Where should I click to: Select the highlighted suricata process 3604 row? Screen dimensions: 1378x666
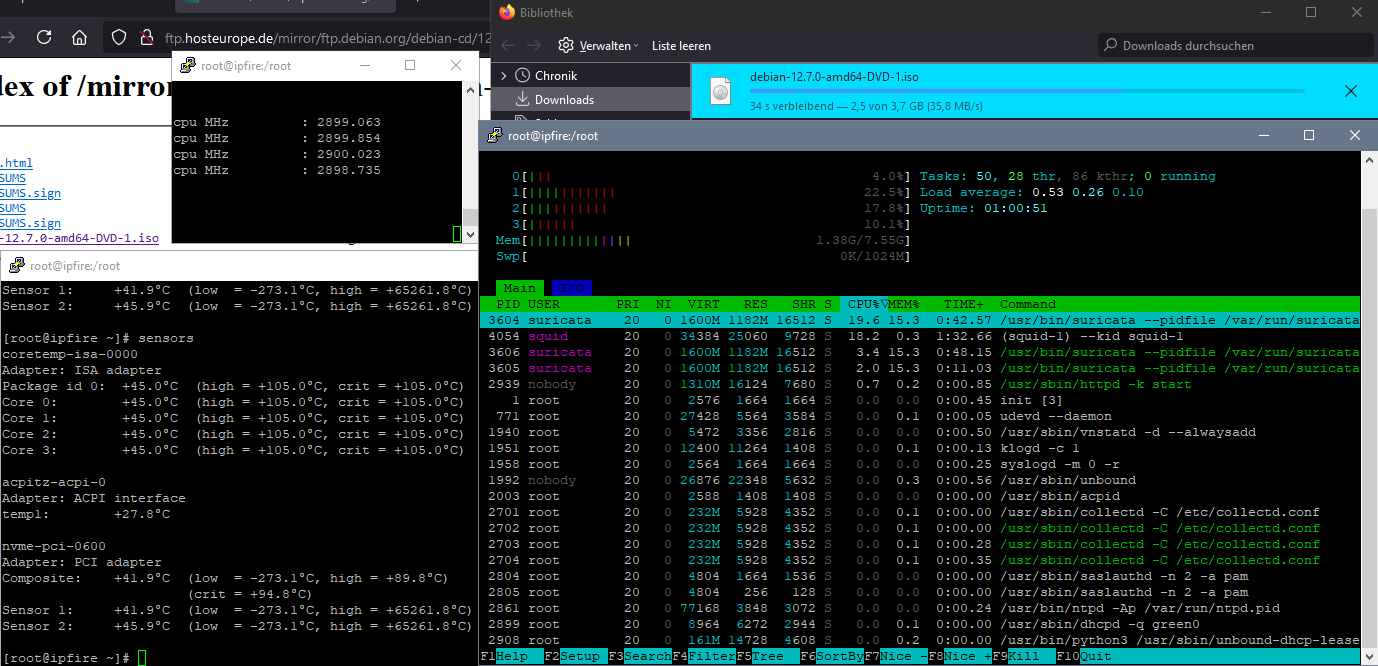click(920, 320)
